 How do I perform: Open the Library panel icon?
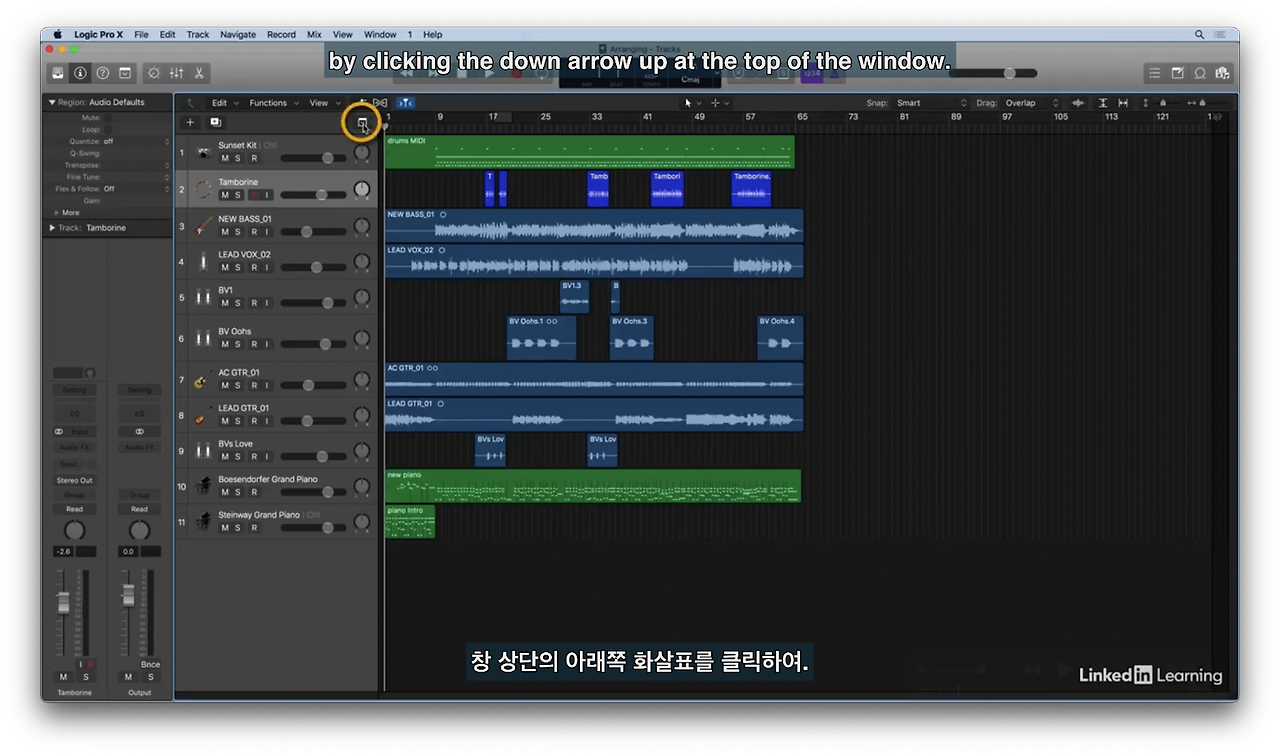(x=58, y=73)
